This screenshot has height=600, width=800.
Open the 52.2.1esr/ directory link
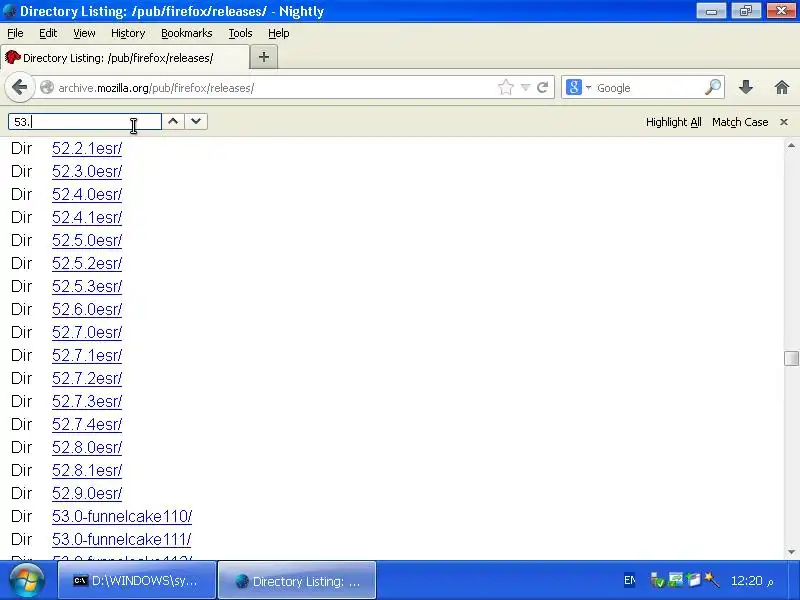(87, 148)
